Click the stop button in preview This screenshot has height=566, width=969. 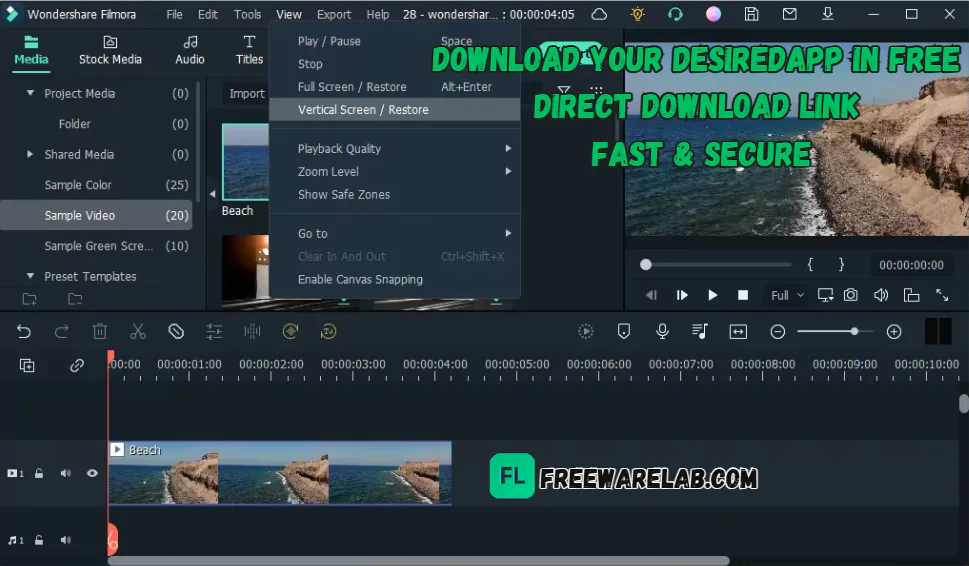743,295
